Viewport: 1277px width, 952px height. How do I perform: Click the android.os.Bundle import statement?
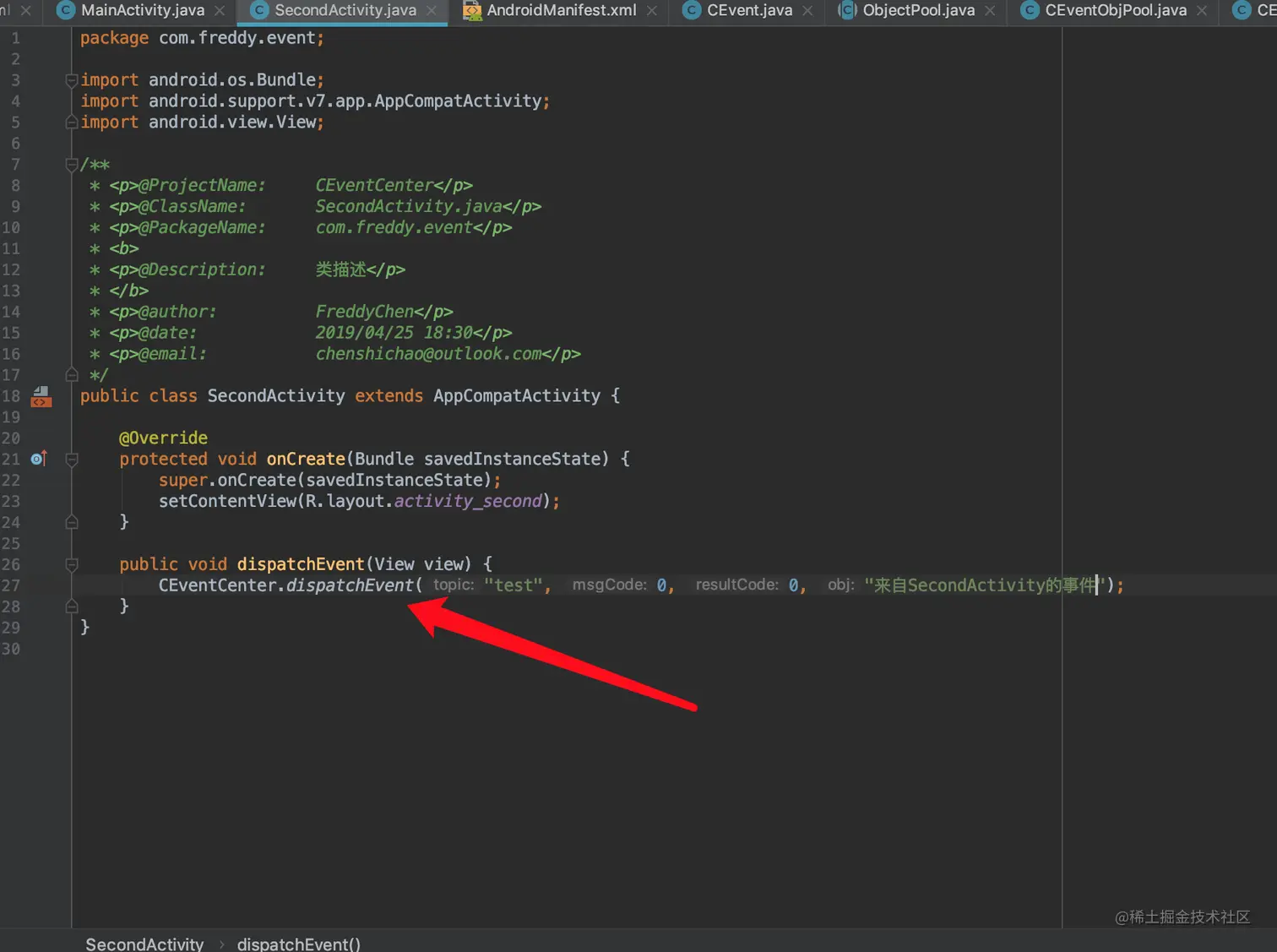[202, 80]
